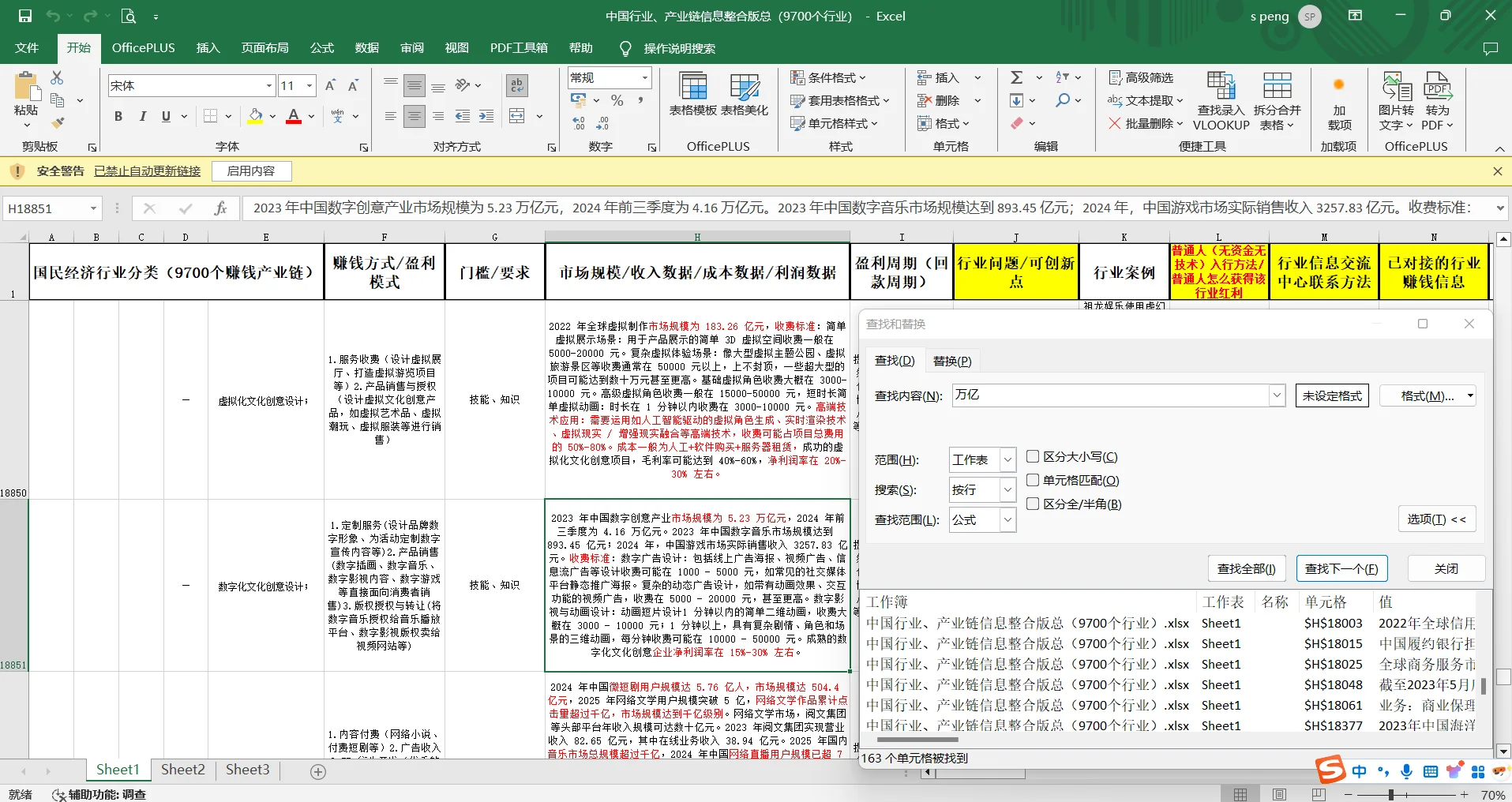Viewport: 1512px width, 802px height.
Task: Click the 查找内容 input field
Action: click(1109, 395)
